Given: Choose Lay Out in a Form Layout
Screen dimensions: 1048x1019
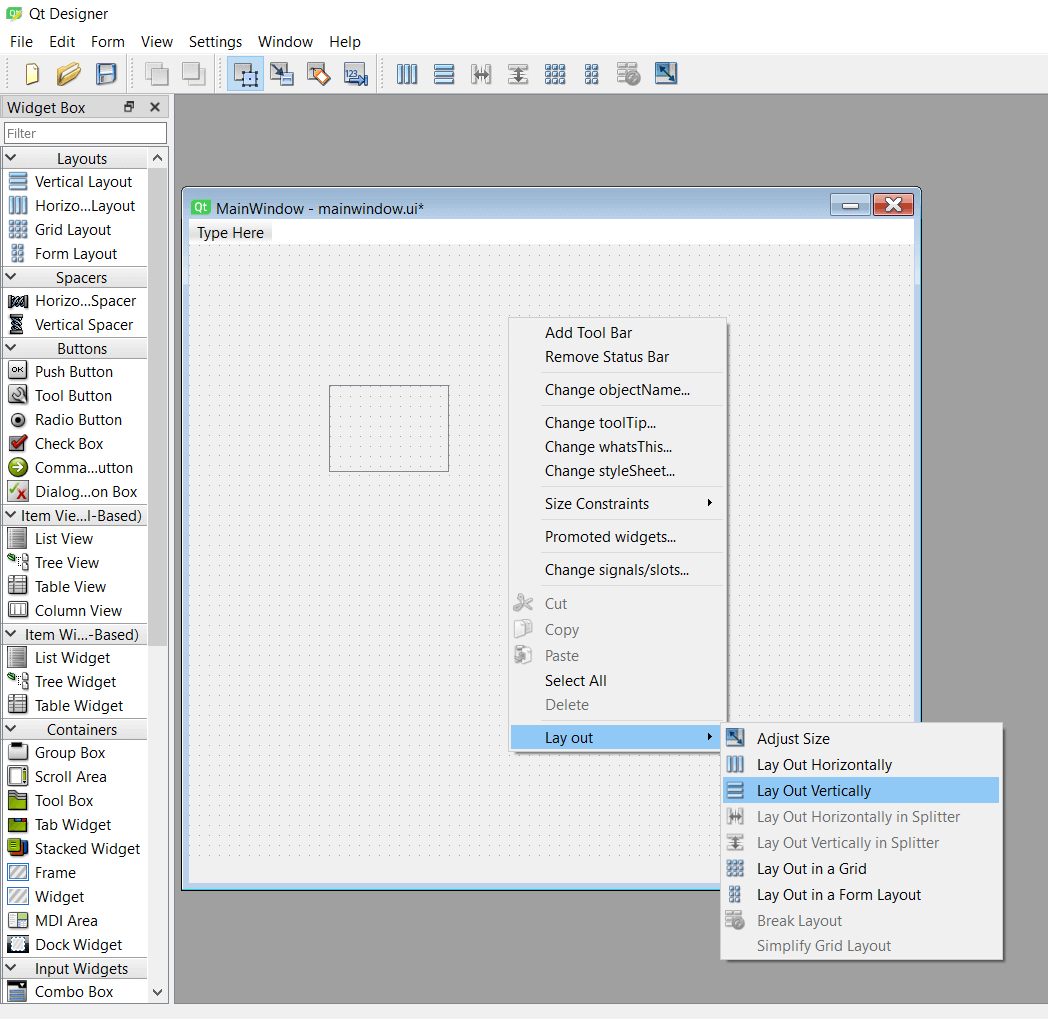Looking at the screenshot, I should 861,895.
